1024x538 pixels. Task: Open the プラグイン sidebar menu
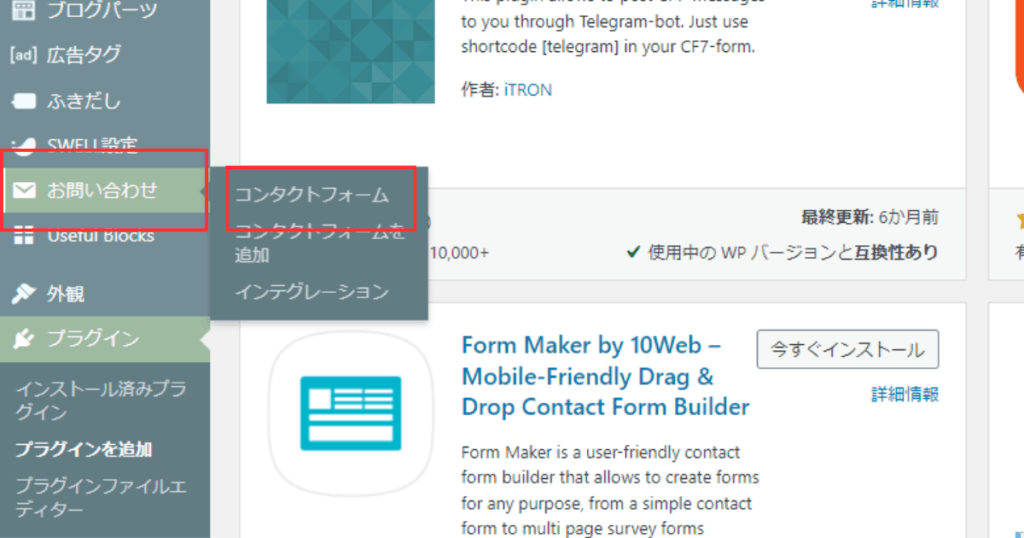(x=104, y=339)
